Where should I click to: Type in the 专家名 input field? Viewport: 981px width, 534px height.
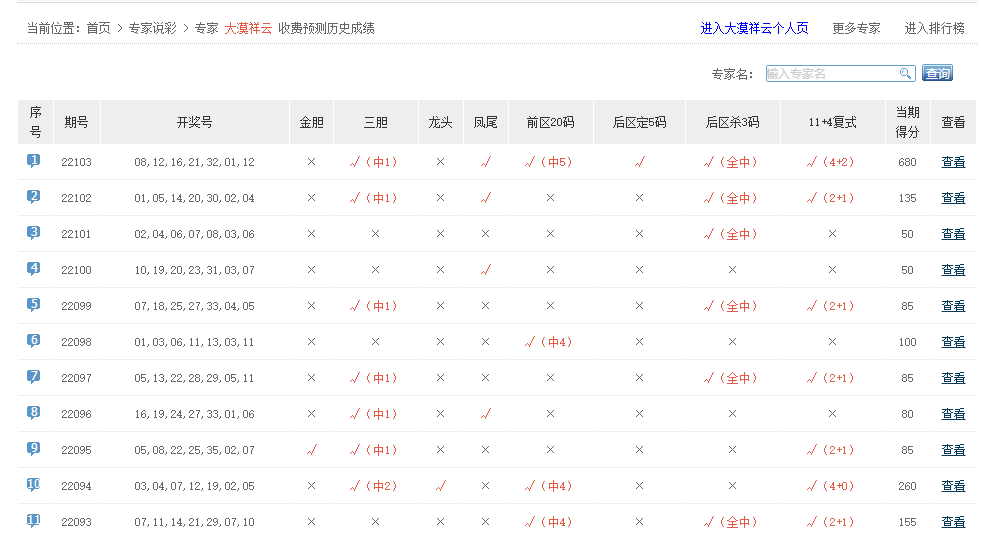(x=831, y=73)
